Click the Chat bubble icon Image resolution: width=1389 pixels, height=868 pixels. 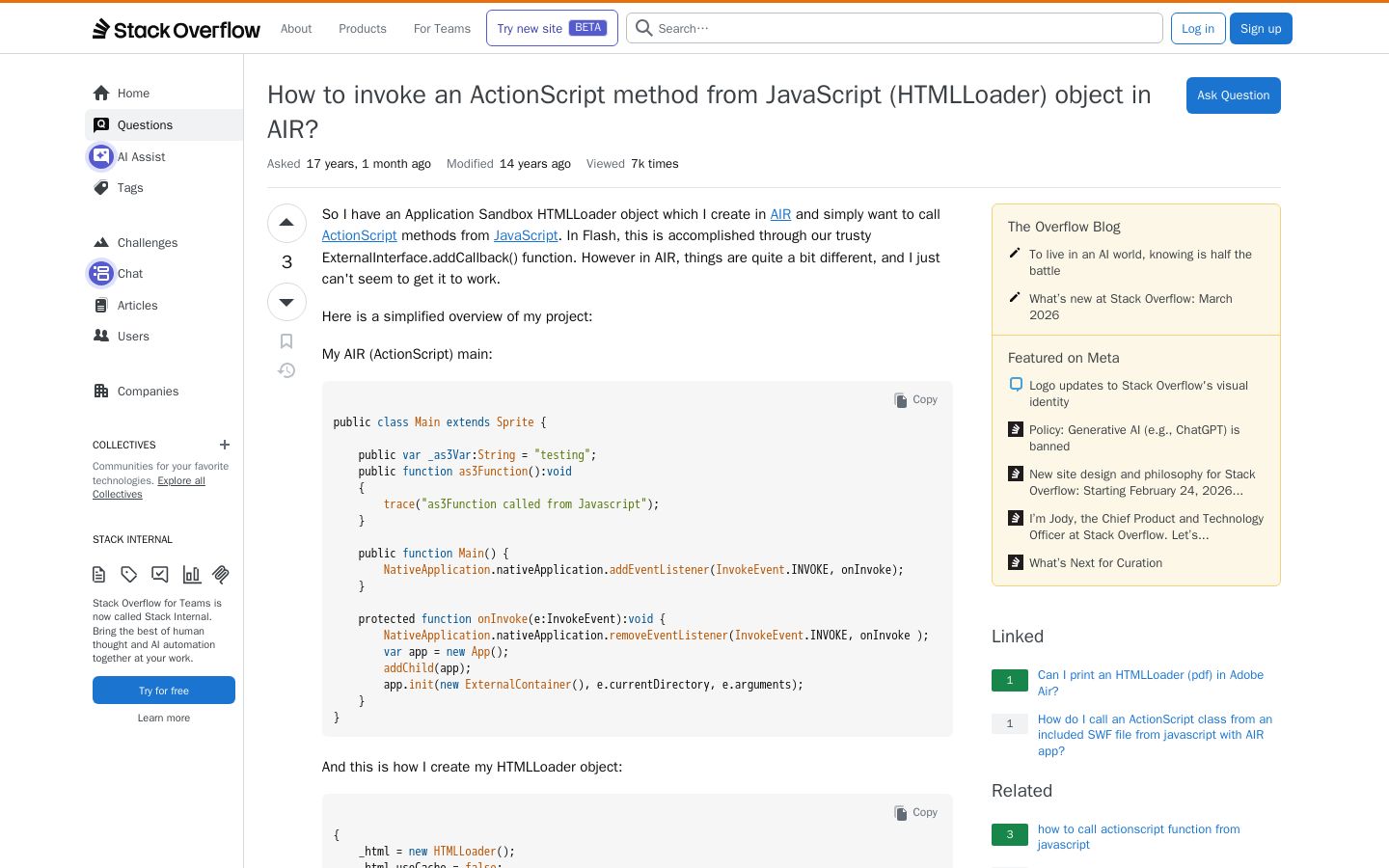pyautogui.click(x=101, y=273)
